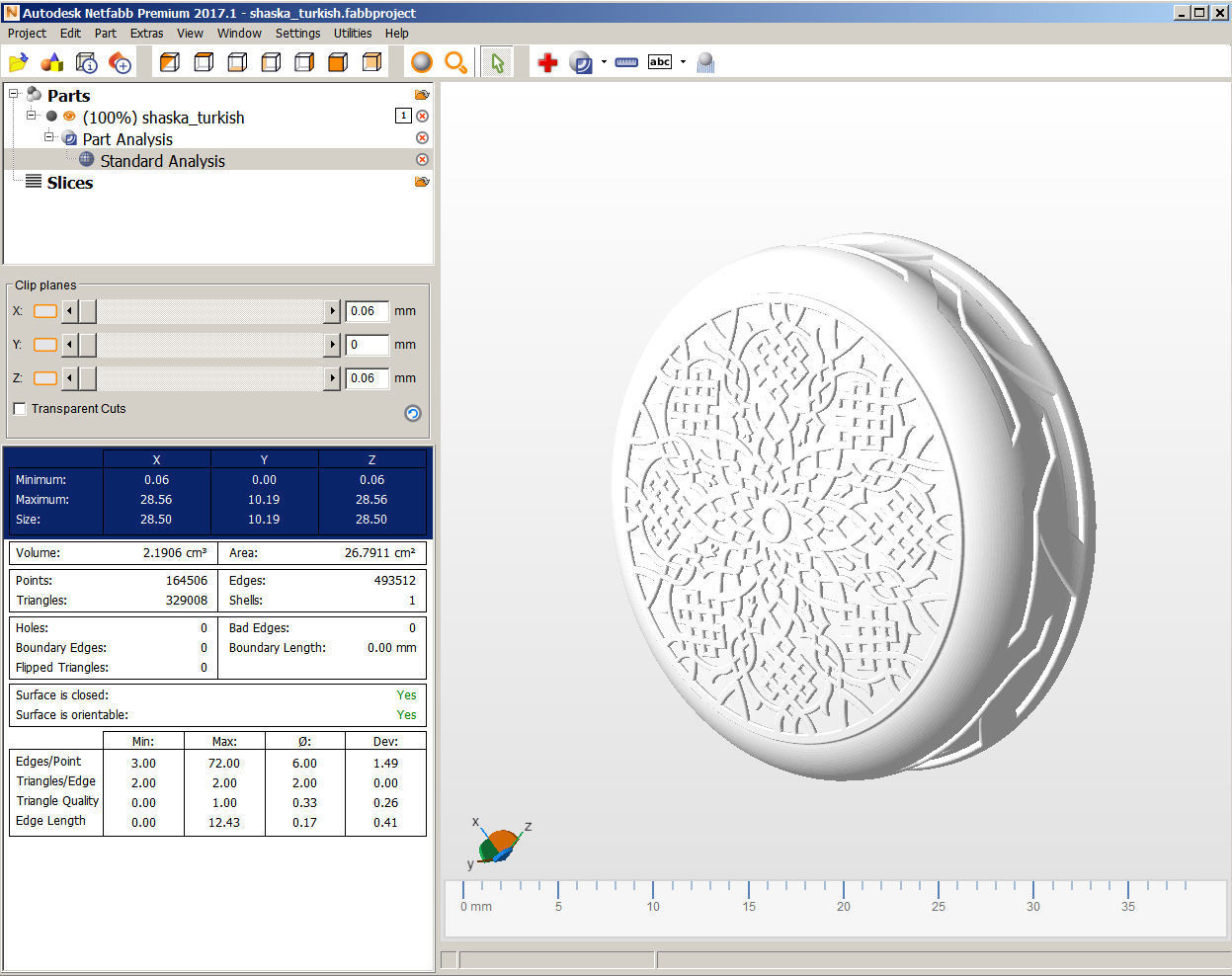Remove Part Analysis using its red X

pyautogui.click(x=422, y=137)
